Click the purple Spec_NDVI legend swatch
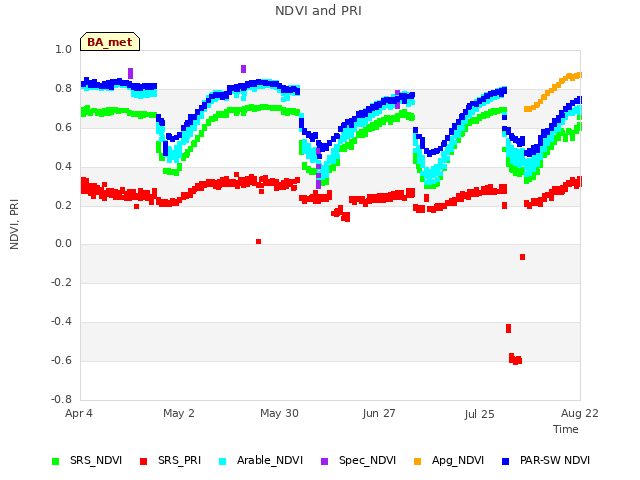The width and height of the screenshot is (640, 480). (x=324, y=461)
